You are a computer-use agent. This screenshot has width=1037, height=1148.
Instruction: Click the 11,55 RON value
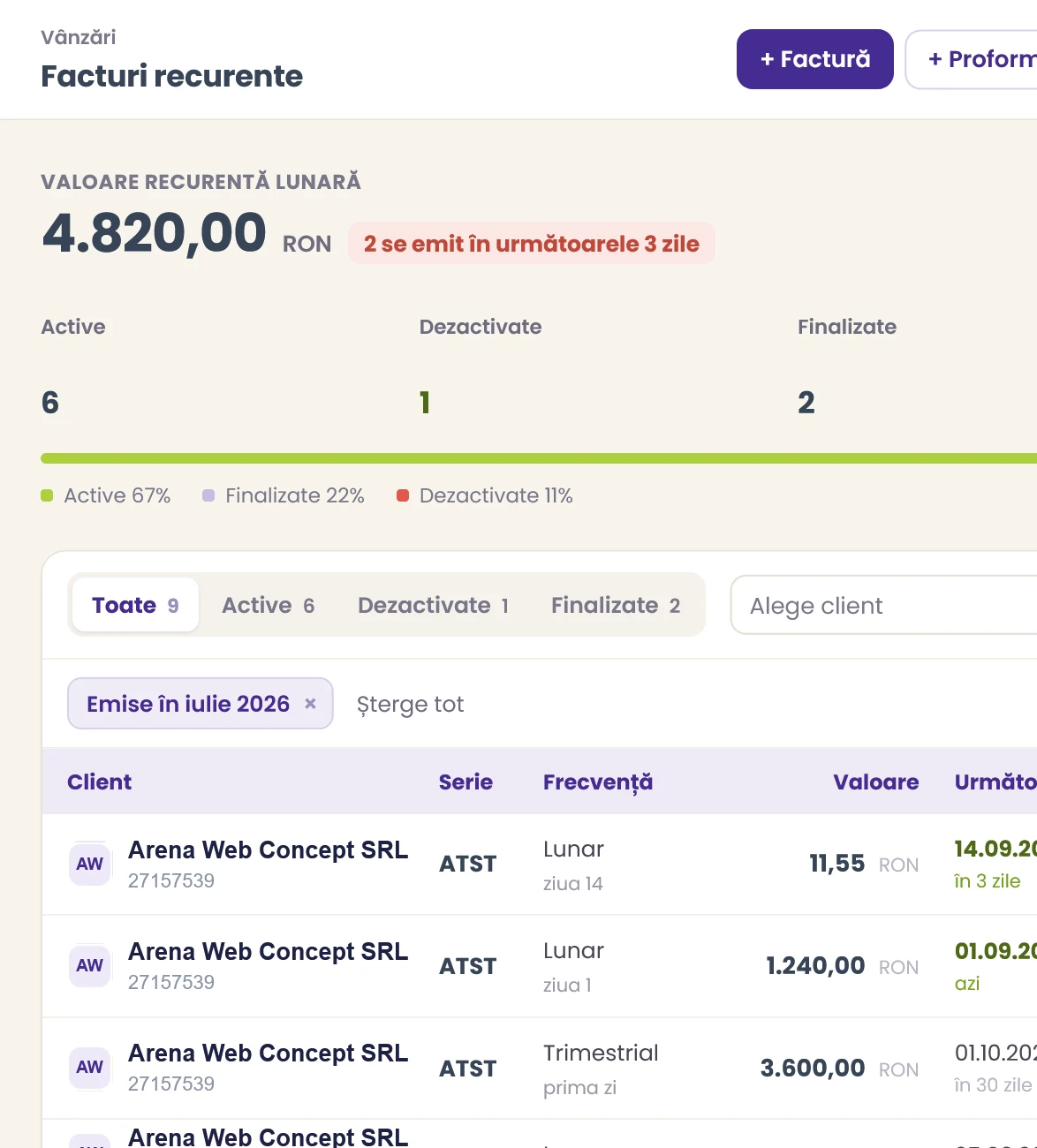click(863, 864)
